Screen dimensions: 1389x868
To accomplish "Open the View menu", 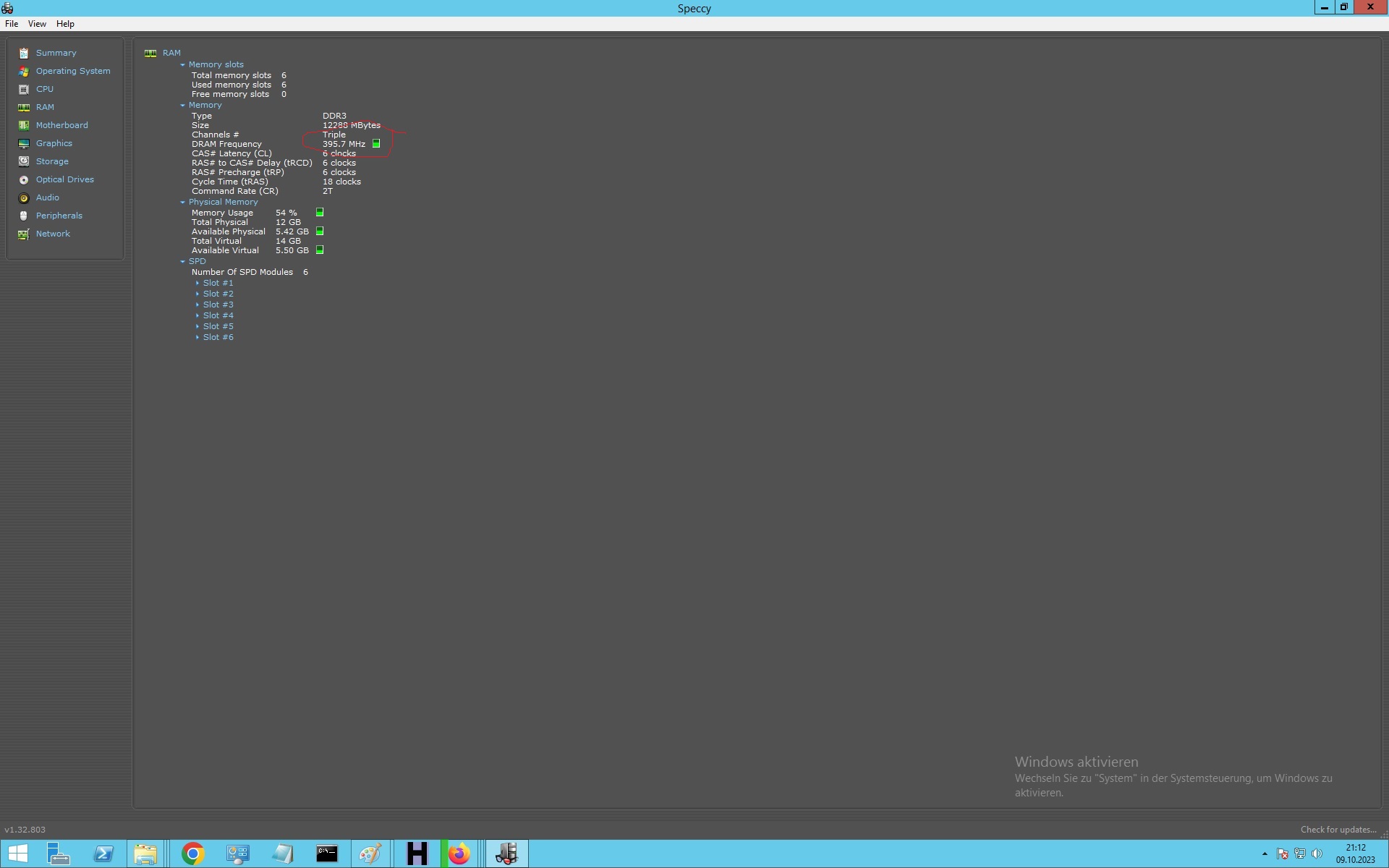I will coord(37,24).
